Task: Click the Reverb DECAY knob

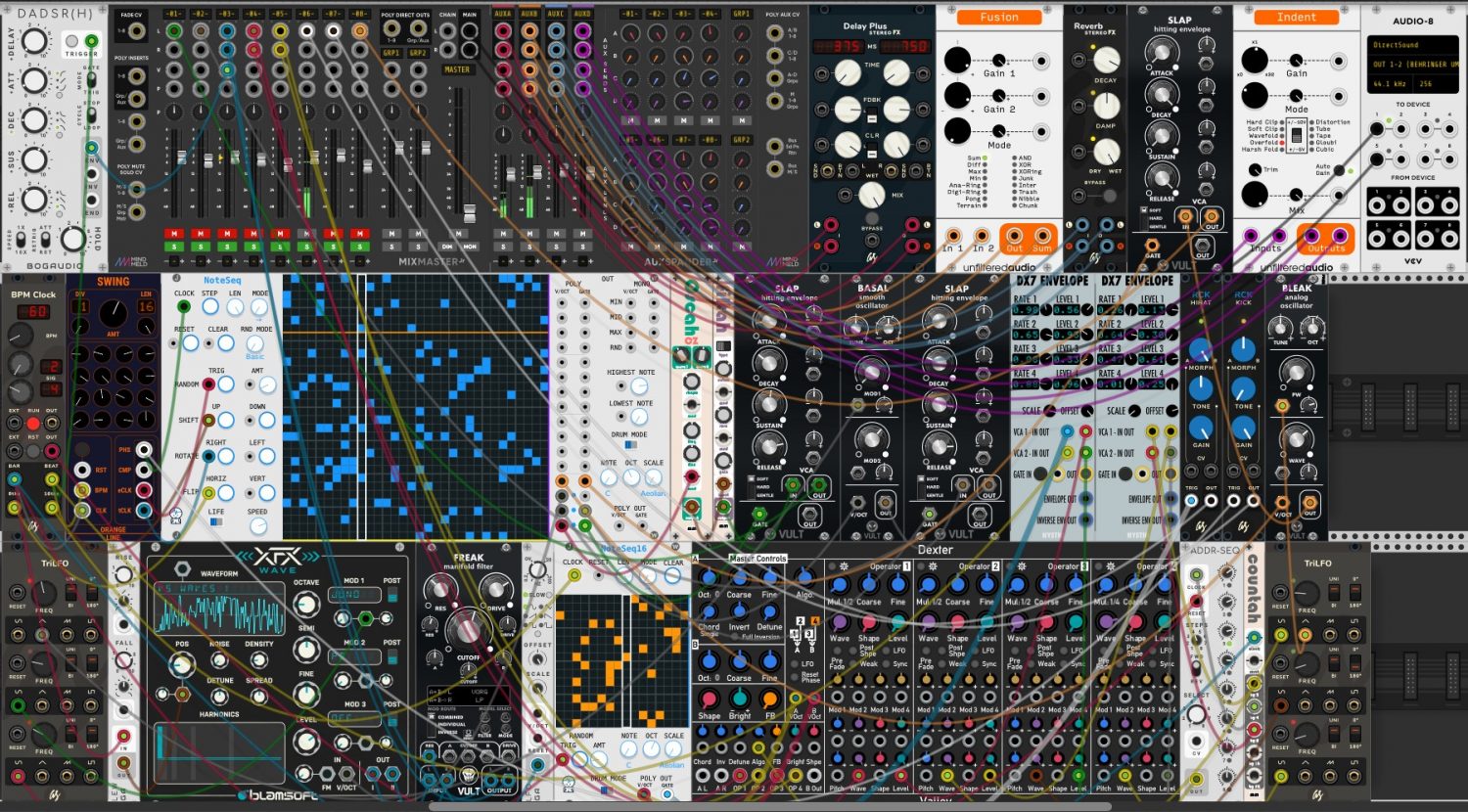Action: (x=1107, y=60)
